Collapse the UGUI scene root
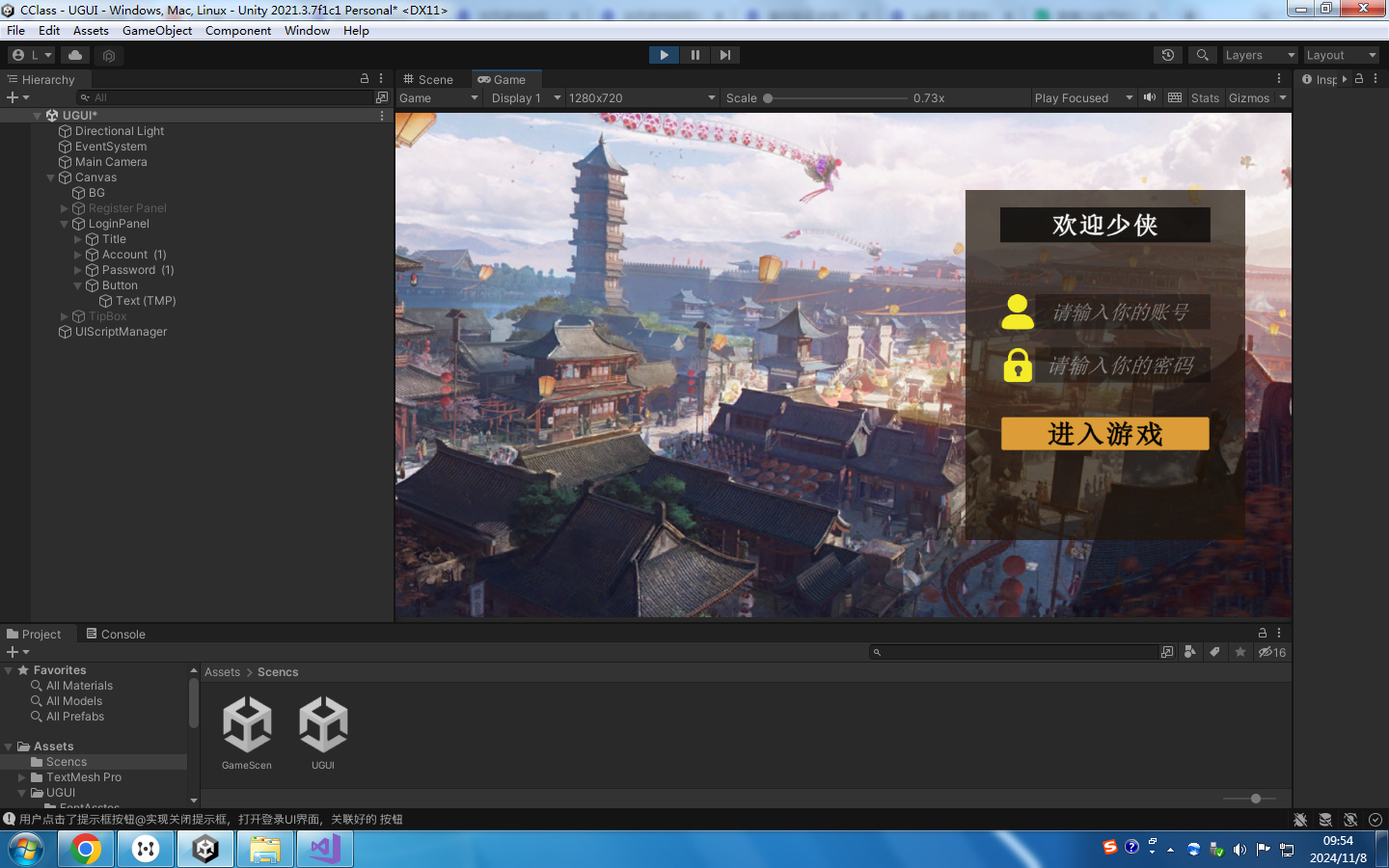 point(37,116)
